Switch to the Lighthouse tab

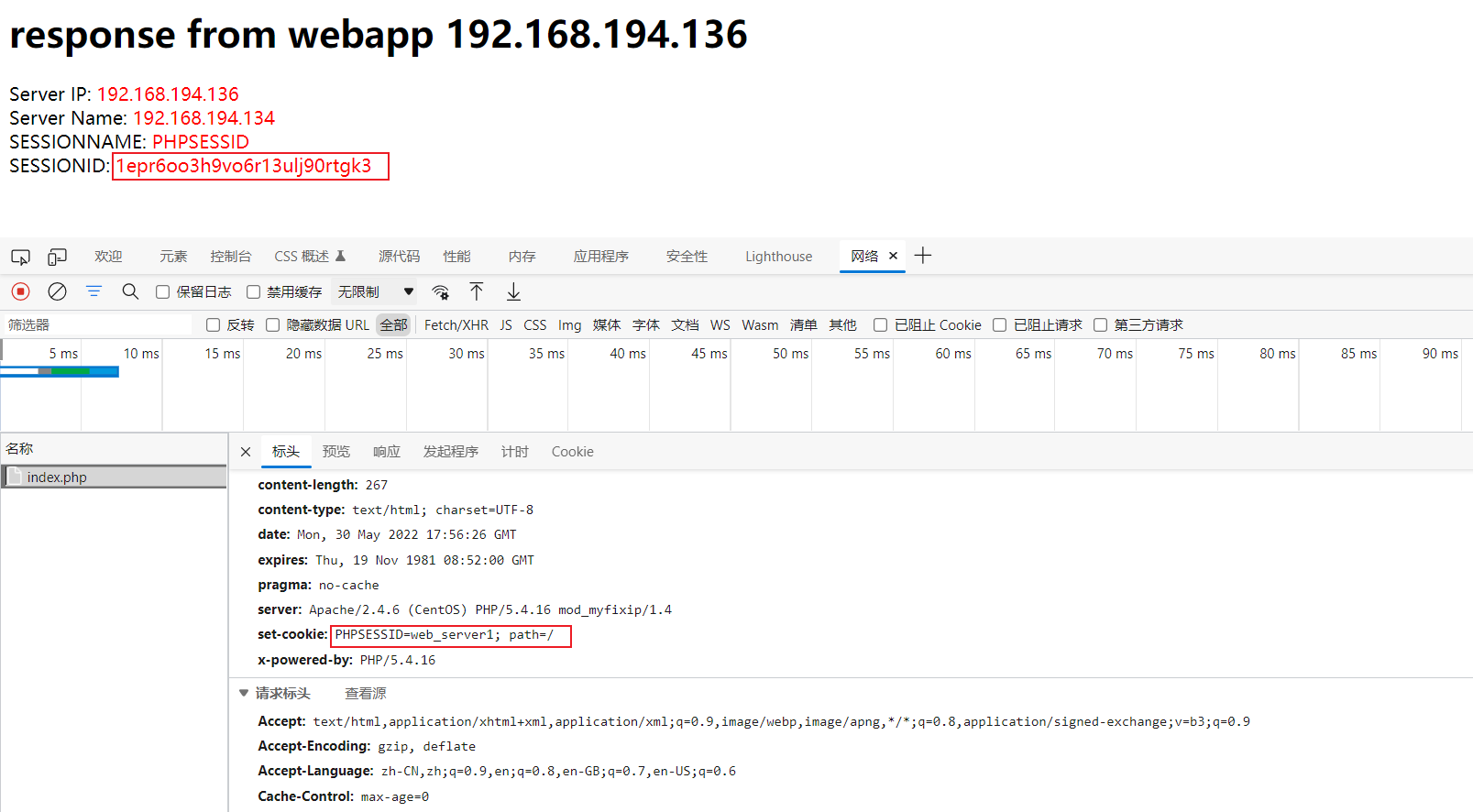(x=778, y=257)
